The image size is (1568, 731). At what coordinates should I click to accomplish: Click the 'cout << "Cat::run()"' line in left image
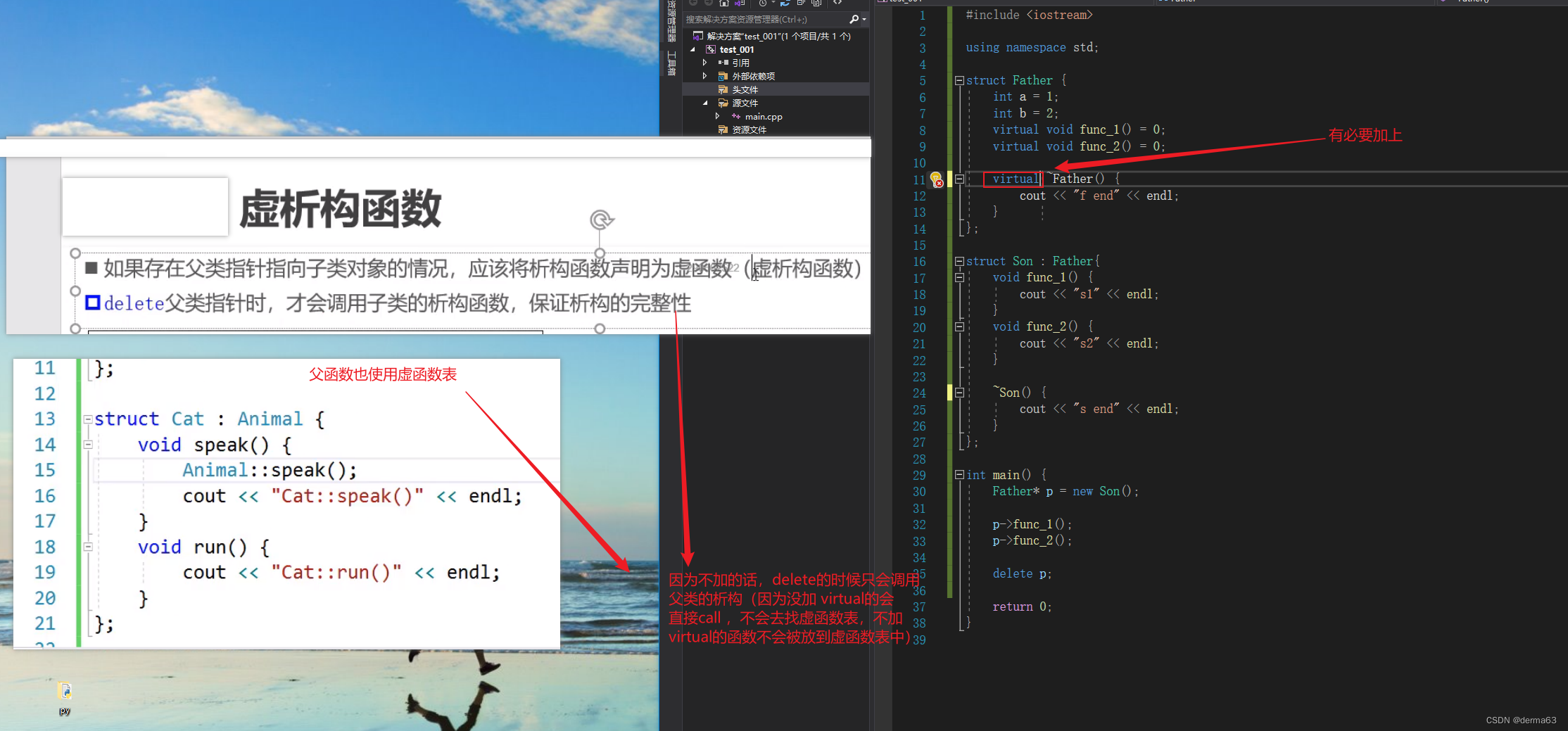[342, 573]
